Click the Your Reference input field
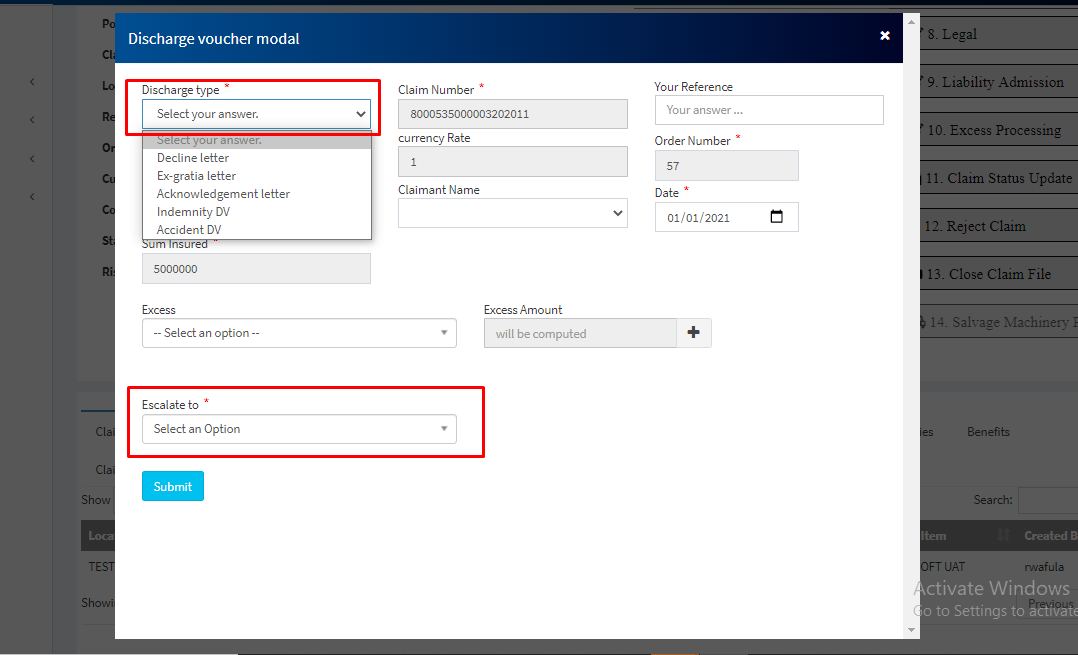 pyautogui.click(x=768, y=110)
